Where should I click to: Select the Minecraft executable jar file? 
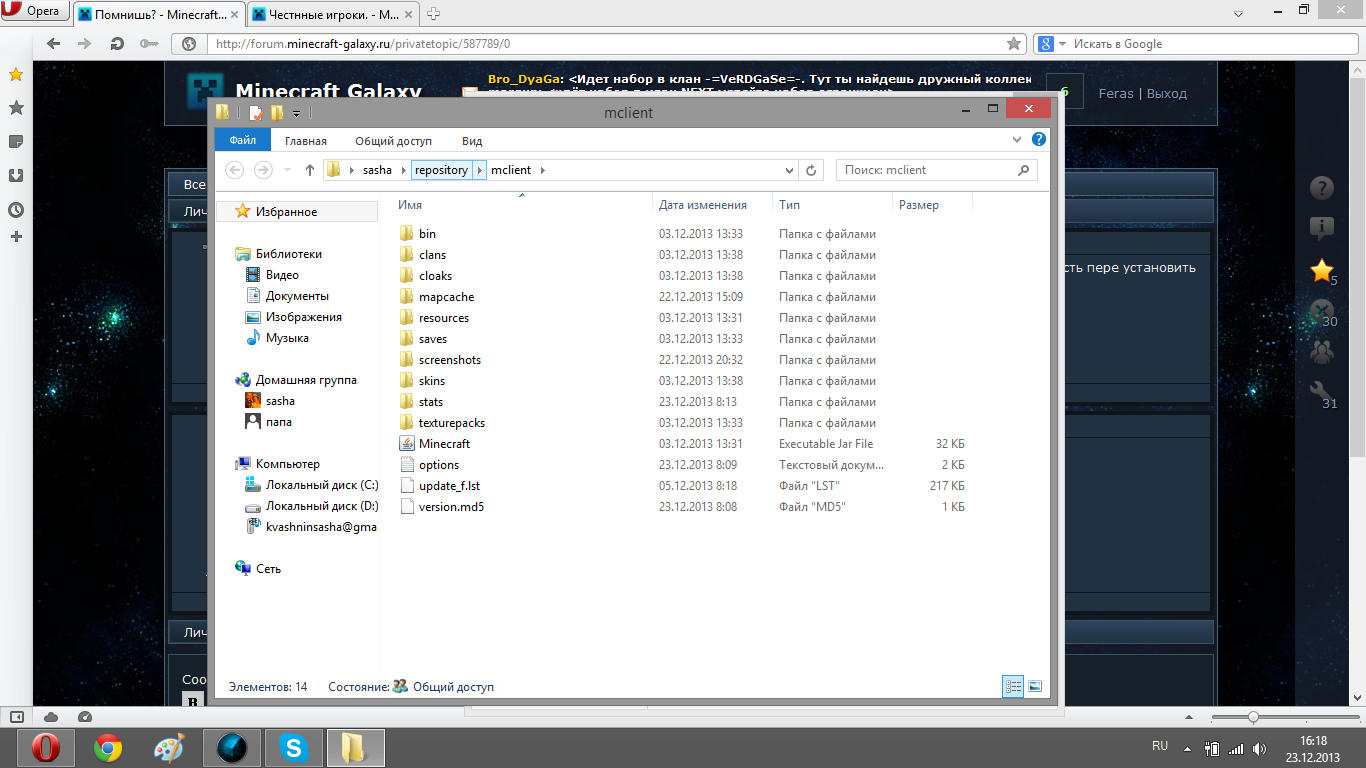444,444
